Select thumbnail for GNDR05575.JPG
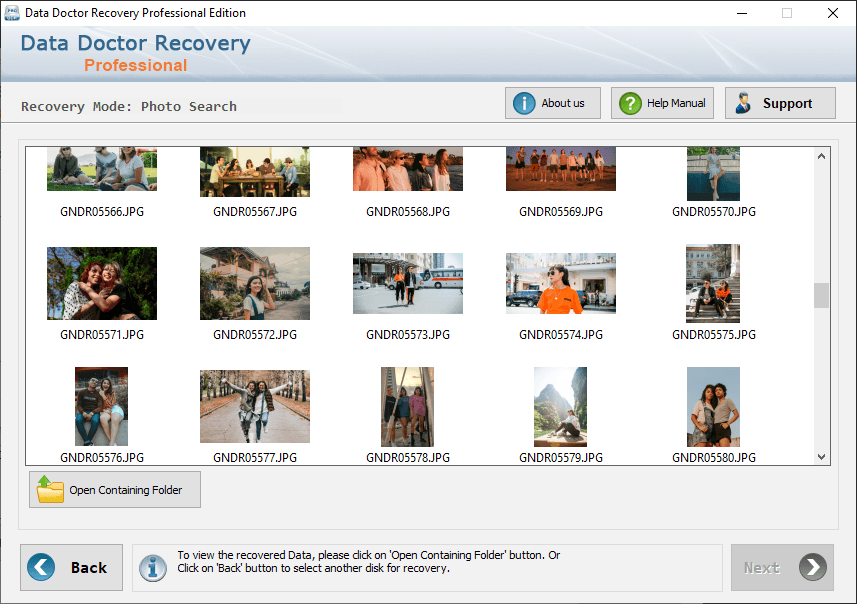Viewport: 857px width, 604px height. tap(713, 283)
